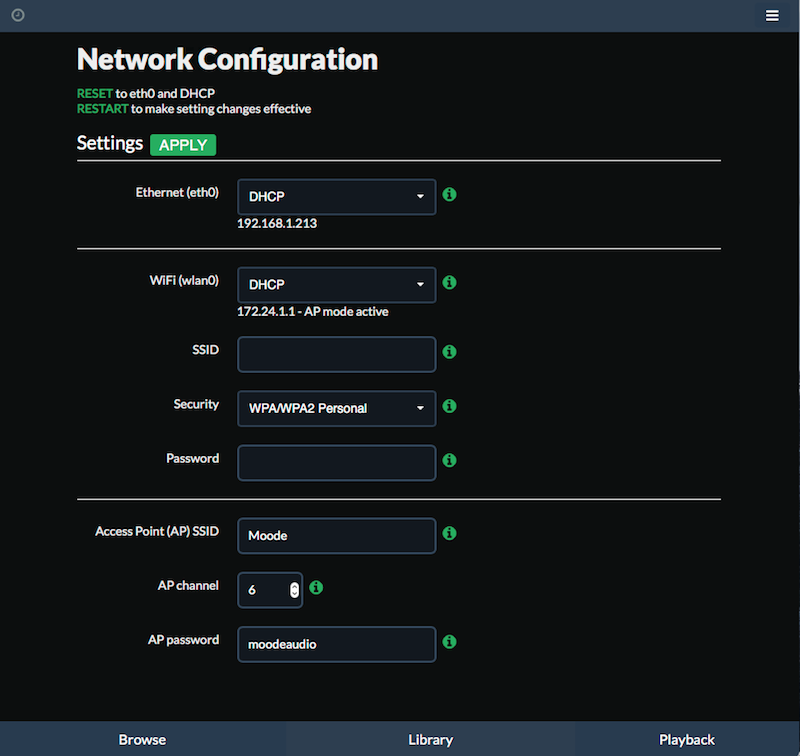The height and width of the screenshot is (756, 800).
Task: Open the hamburger menu icon
Action: [x=772, y=16]
